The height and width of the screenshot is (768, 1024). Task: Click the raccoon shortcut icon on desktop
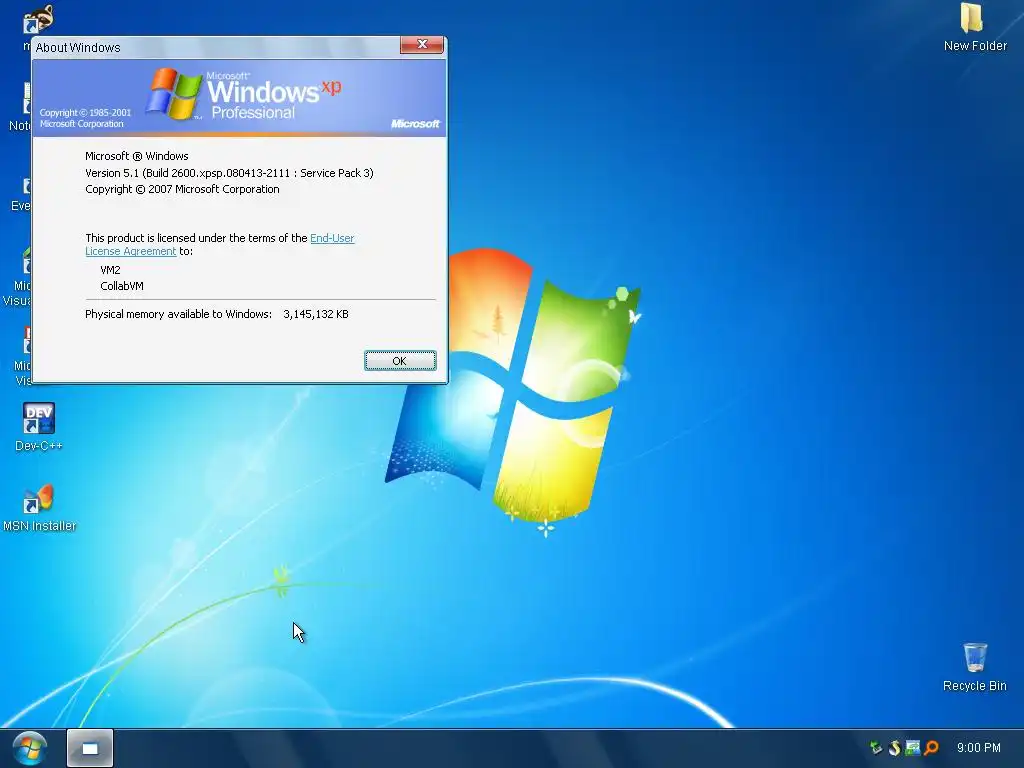pyautogui.click(x=39, y=18)
